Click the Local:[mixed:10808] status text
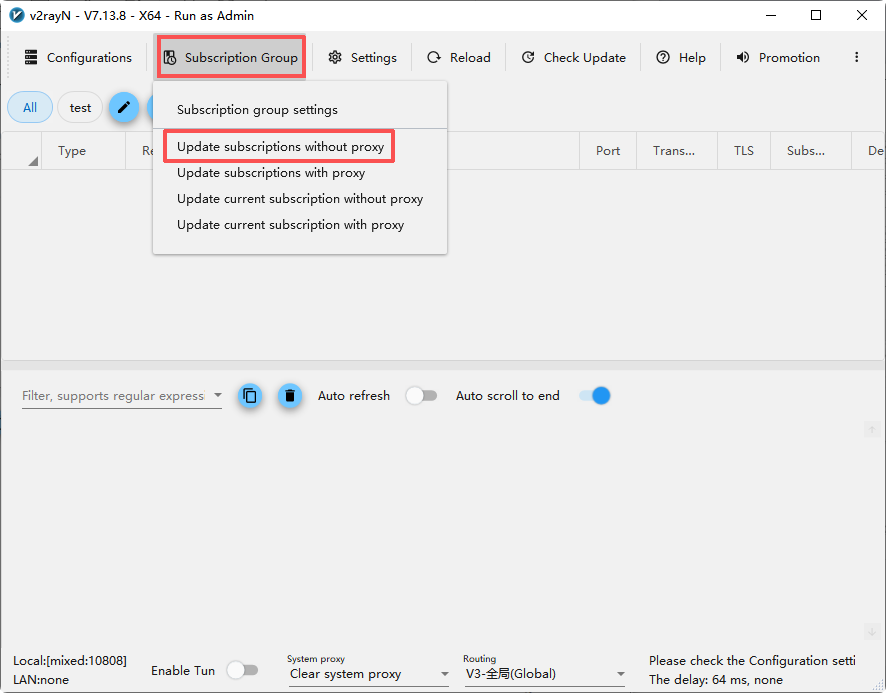The image size is (886, 693). coord(70,661)
